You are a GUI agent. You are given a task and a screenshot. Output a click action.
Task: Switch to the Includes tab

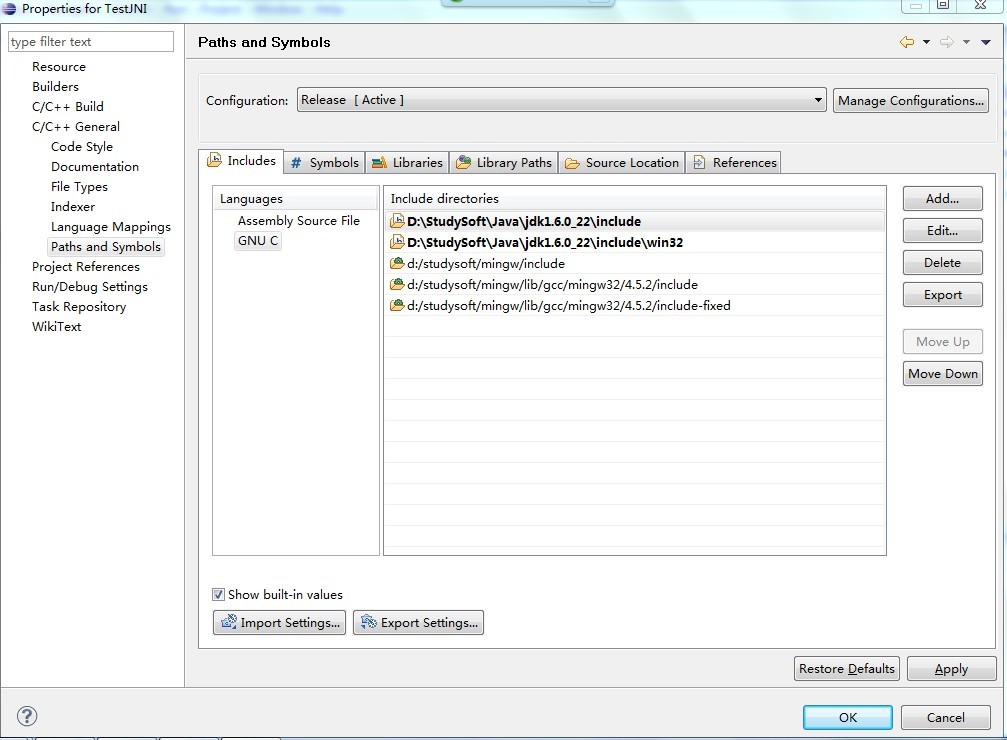point(241,161)
